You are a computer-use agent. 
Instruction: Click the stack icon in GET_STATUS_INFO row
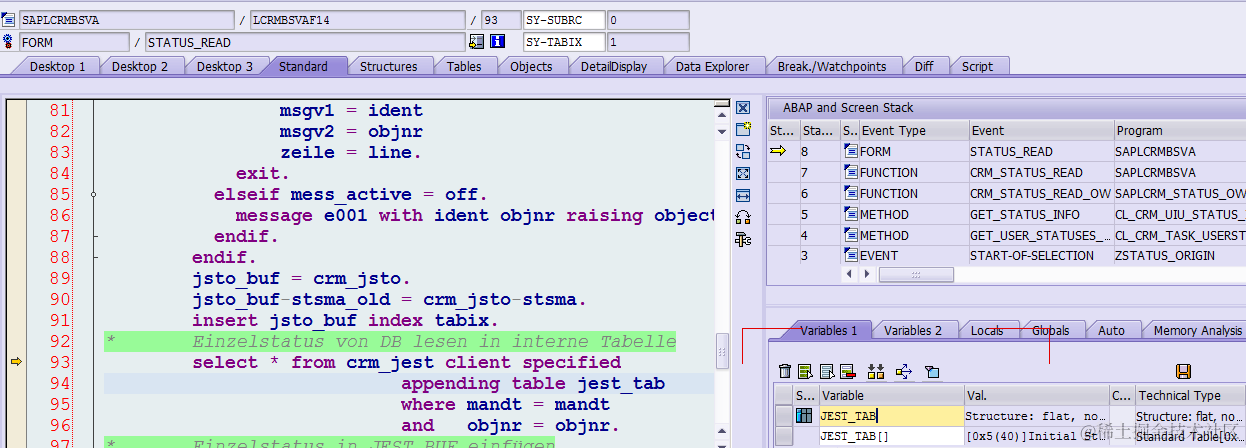click(x=850, y=214)
